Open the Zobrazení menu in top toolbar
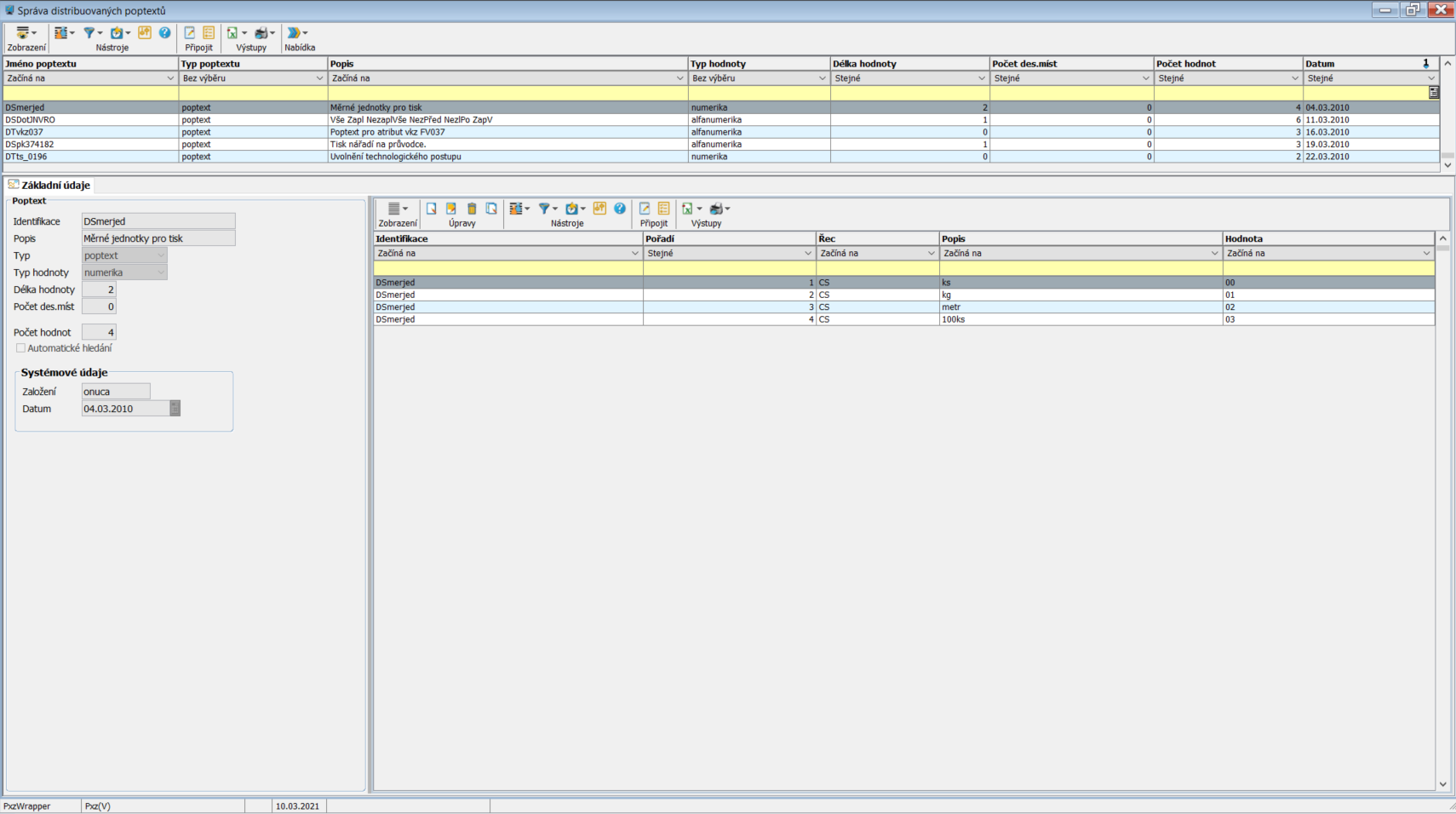 click(26, 33)
